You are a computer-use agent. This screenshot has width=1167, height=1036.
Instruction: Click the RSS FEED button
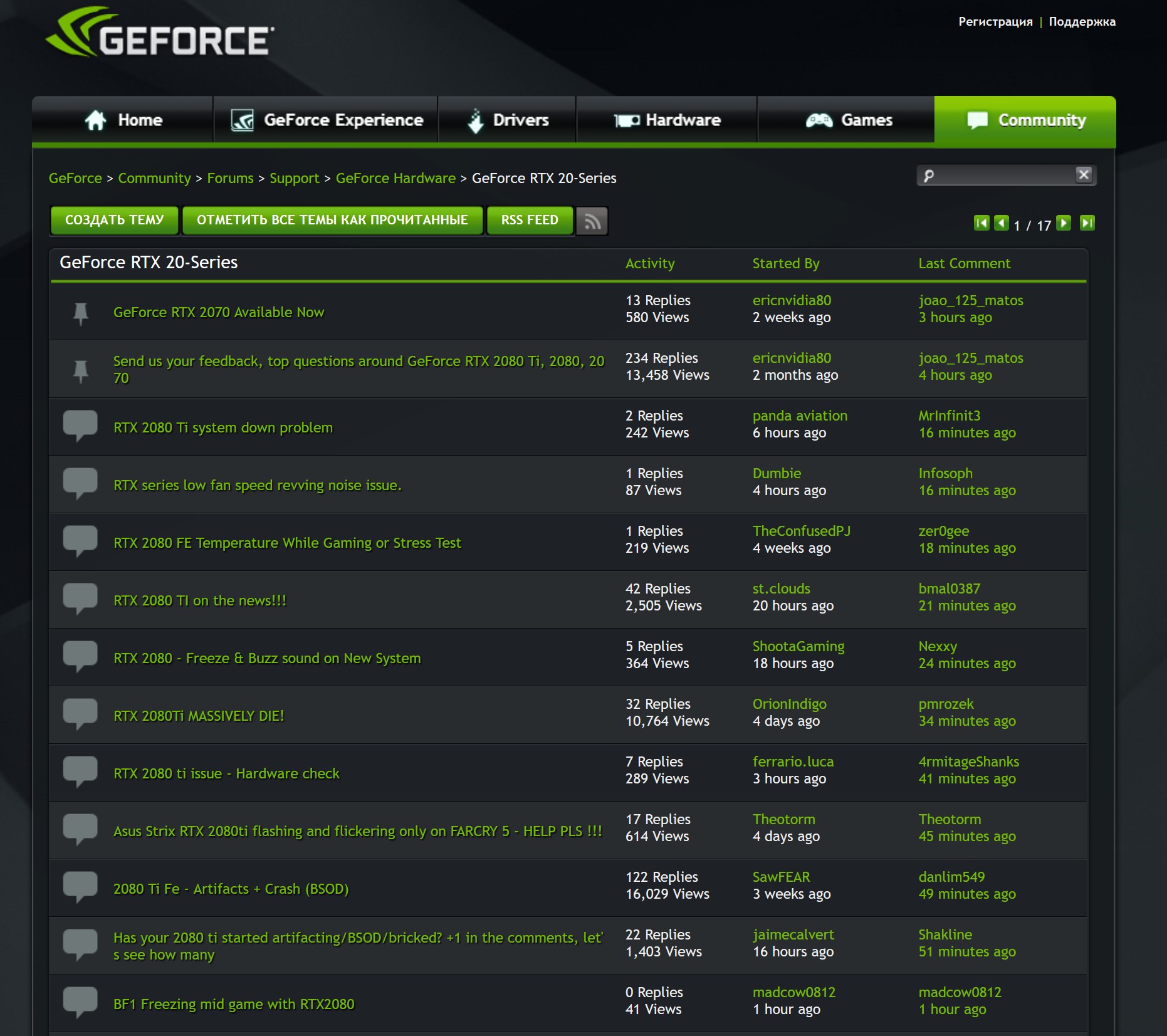530,221
